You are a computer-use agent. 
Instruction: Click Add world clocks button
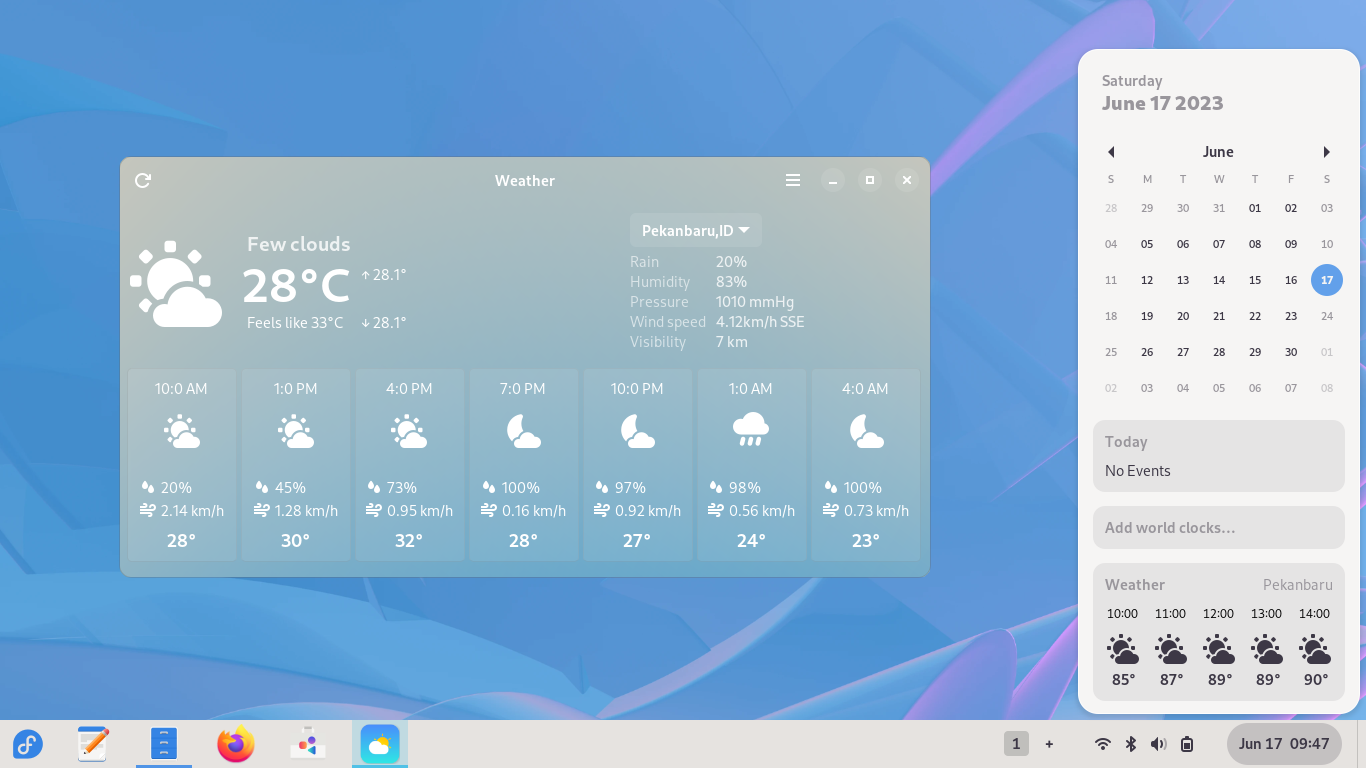[x=1219, y=527]
